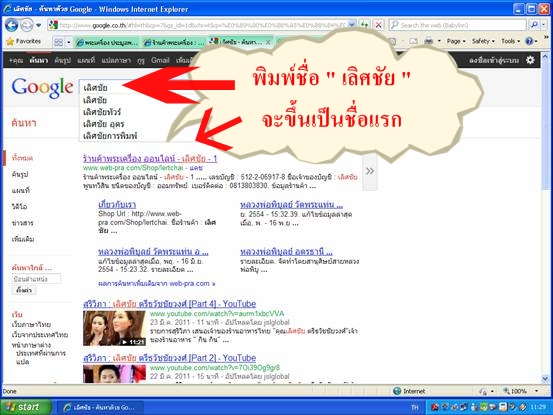Click the location input field in sidebar
This screenshot has width=553, height=415.
(36, 279)
